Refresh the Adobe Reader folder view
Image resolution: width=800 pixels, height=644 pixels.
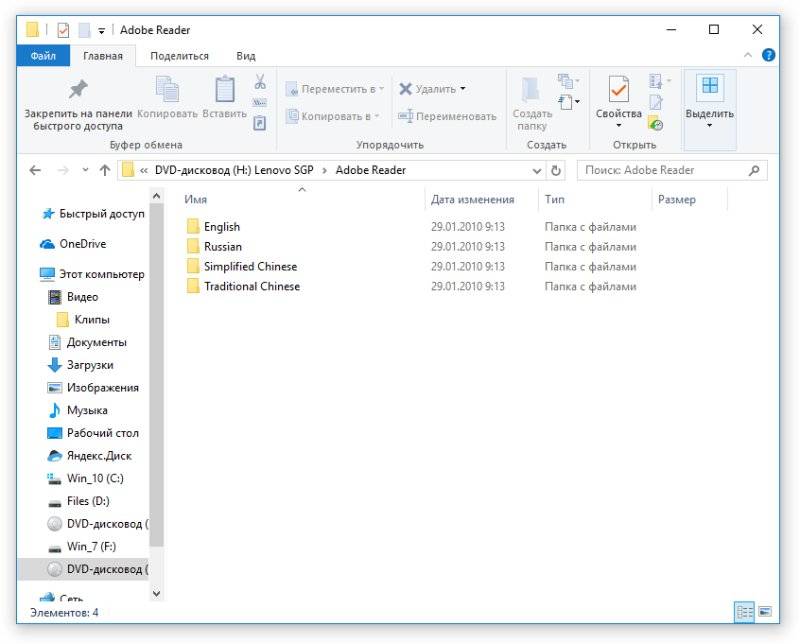click(556, 170)
